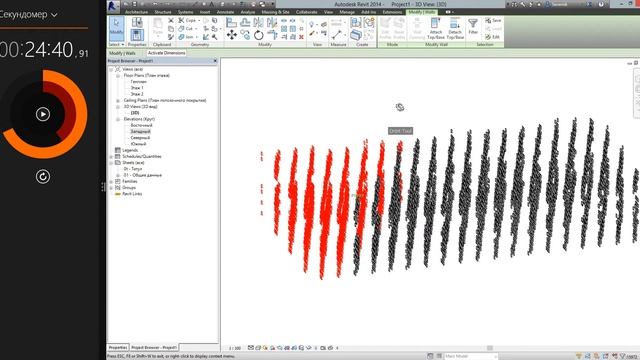The image size is (640, 360).
Task: Click the Measure dimension icon in Measure panel
Action: (x=336, y=35)
